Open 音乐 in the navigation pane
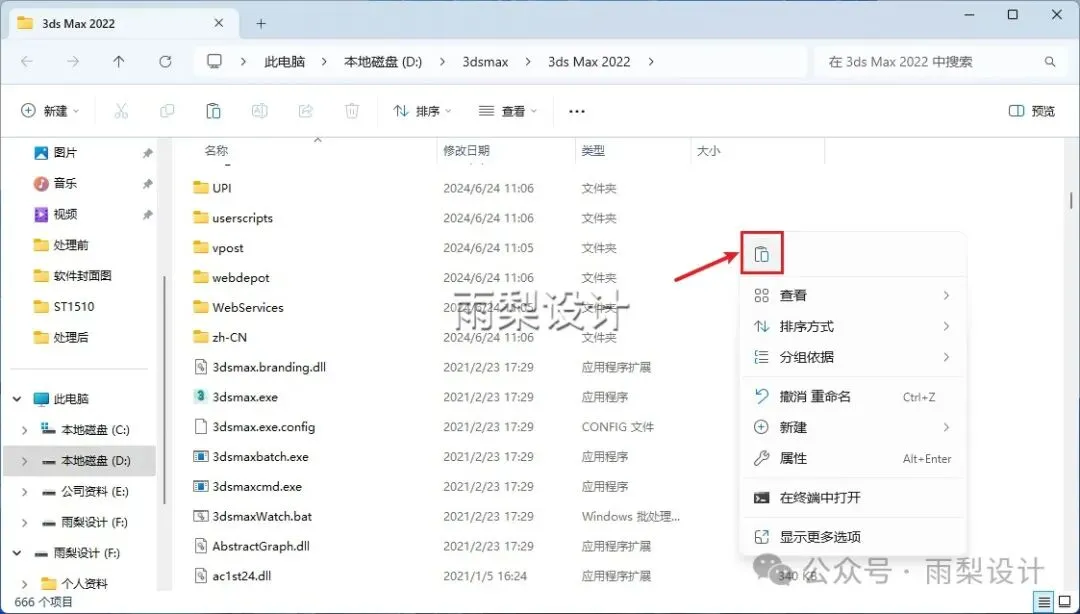Screen dimensions: 1080x614 pyautogui.click(x=65, y=183)
